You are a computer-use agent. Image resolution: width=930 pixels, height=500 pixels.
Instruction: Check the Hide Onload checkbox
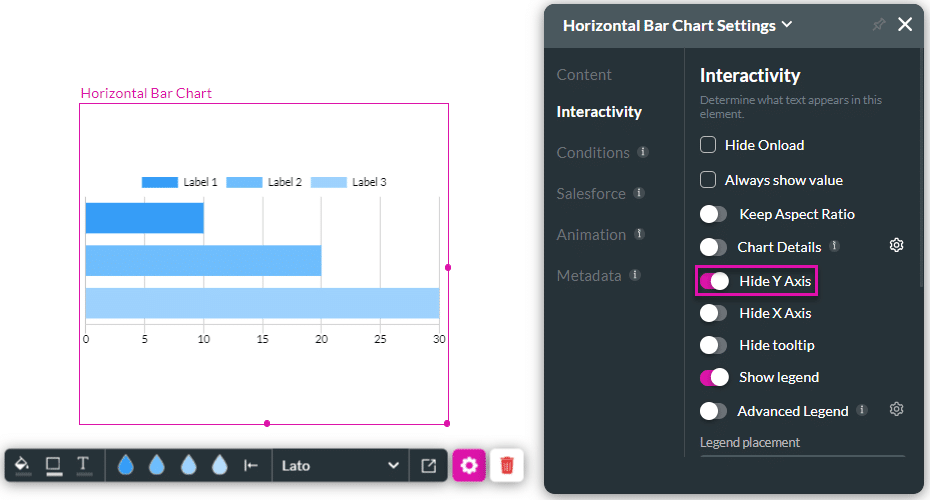[x=708, y=145]
